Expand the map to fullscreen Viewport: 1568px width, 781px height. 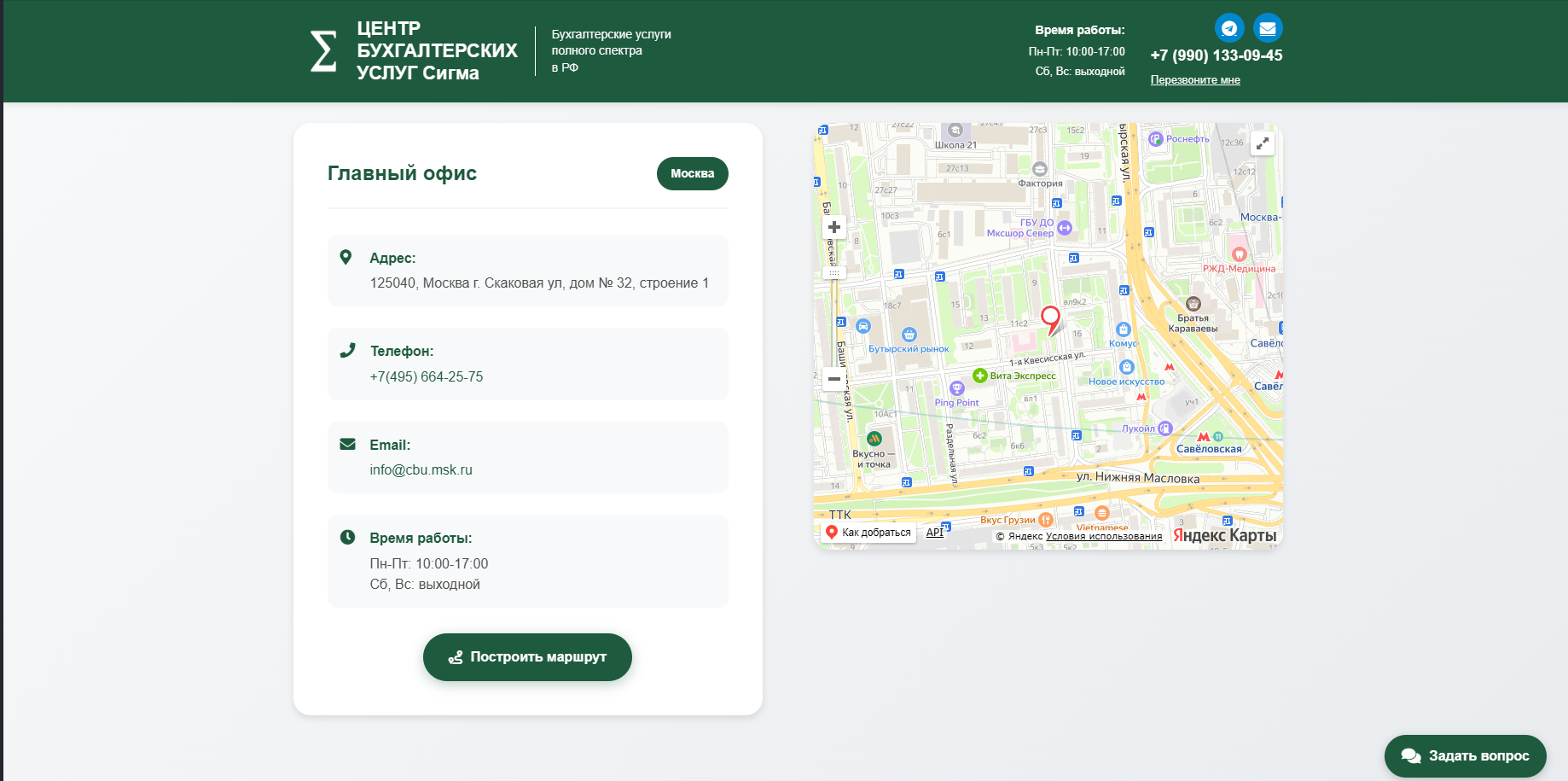click(x=1263, y=143)
